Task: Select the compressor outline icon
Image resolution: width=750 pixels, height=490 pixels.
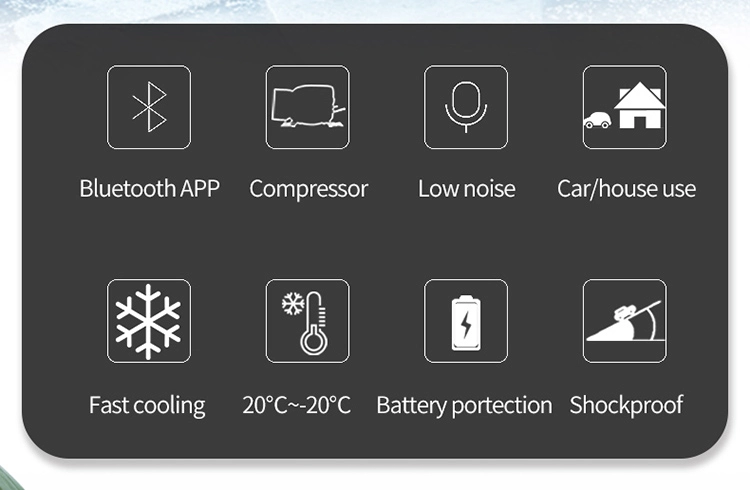Action: click(308, 107)
